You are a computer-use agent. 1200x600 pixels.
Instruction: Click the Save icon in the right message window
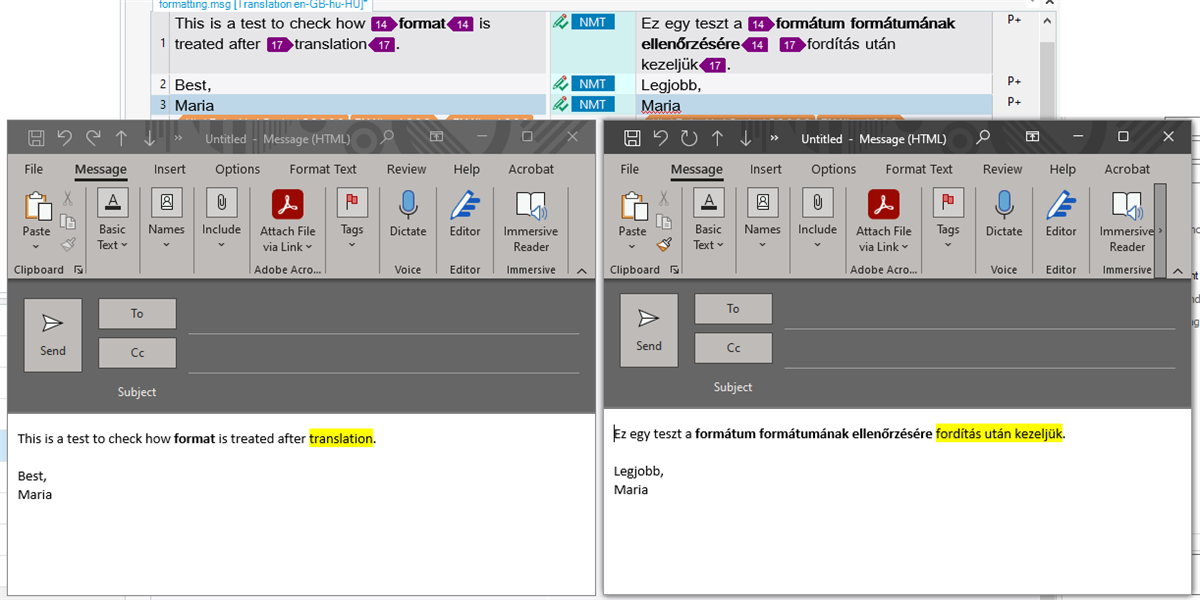pyautogui.click(x=632, y=138)
